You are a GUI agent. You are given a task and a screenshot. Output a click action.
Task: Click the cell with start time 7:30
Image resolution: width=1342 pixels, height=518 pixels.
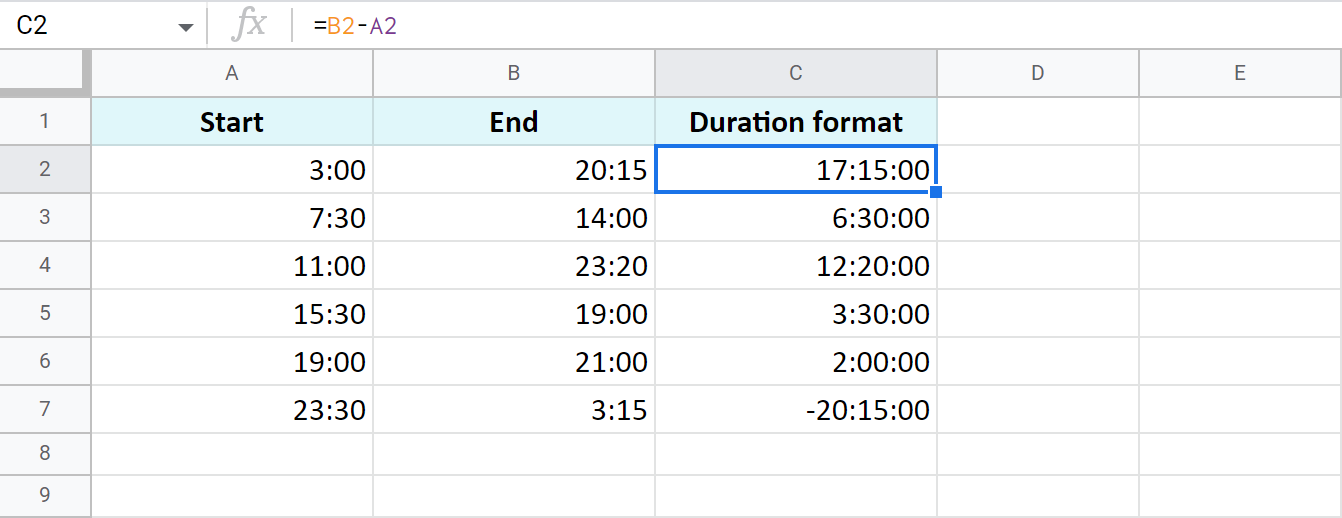pyautogui.click(x=232, y=218)
